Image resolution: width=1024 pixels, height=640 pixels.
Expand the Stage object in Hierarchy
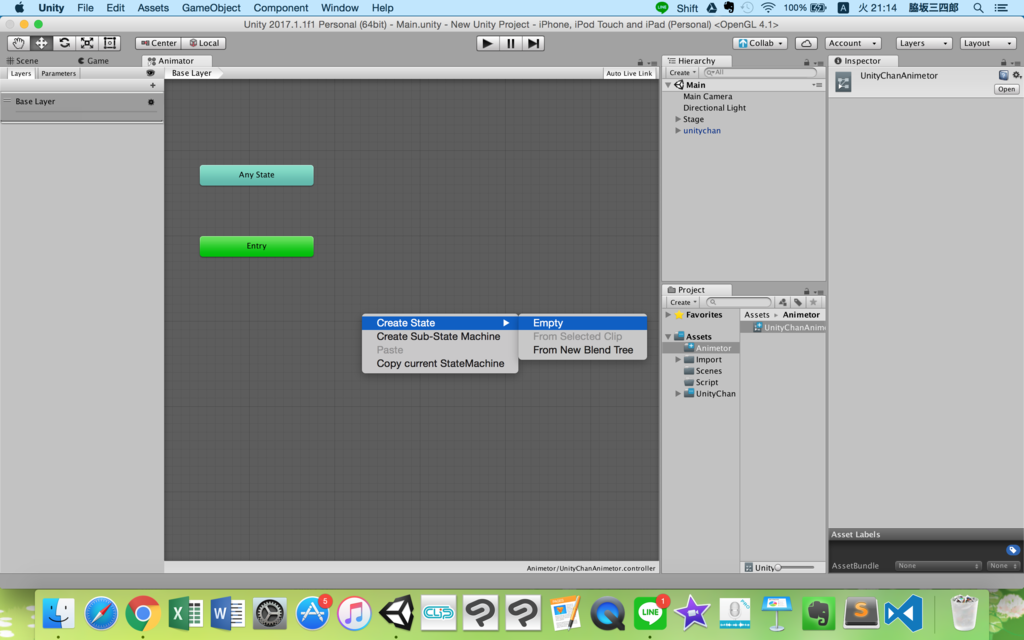click(x=678, y=119)
